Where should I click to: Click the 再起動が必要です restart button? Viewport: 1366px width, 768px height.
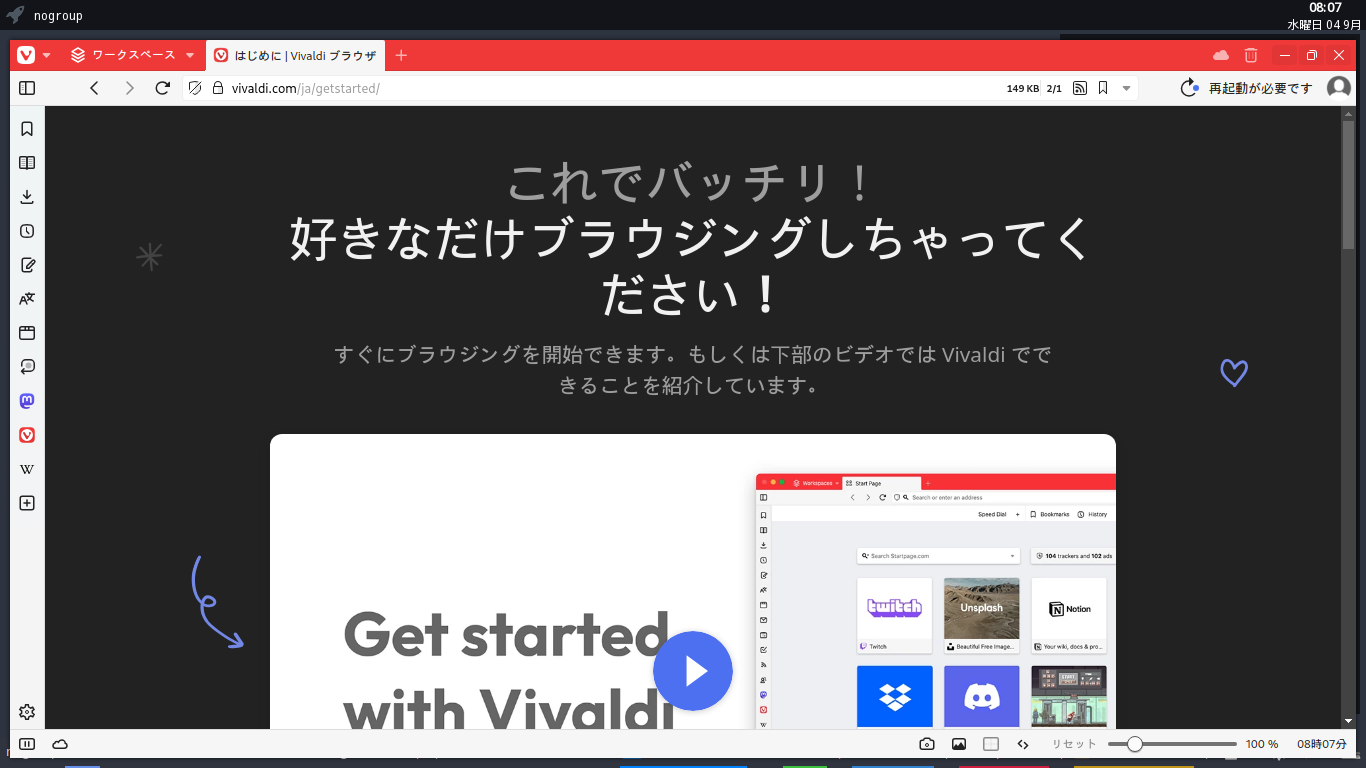pyautogui.click(x=1246, y=88)
